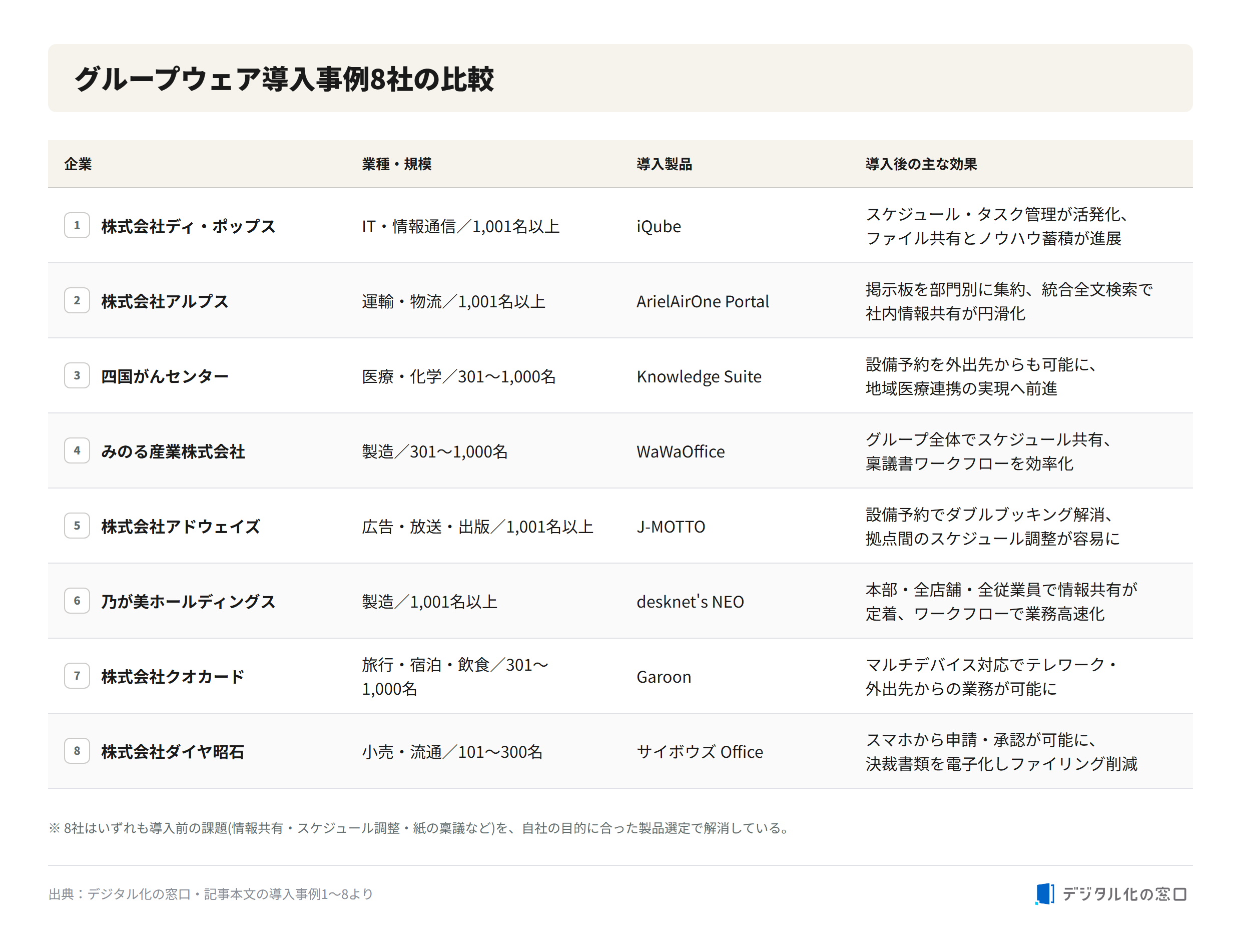Click the effect text starting 設備予約でダブルブッキング解消
Screen dimensions: 1241x952
(x=992, y=527)
